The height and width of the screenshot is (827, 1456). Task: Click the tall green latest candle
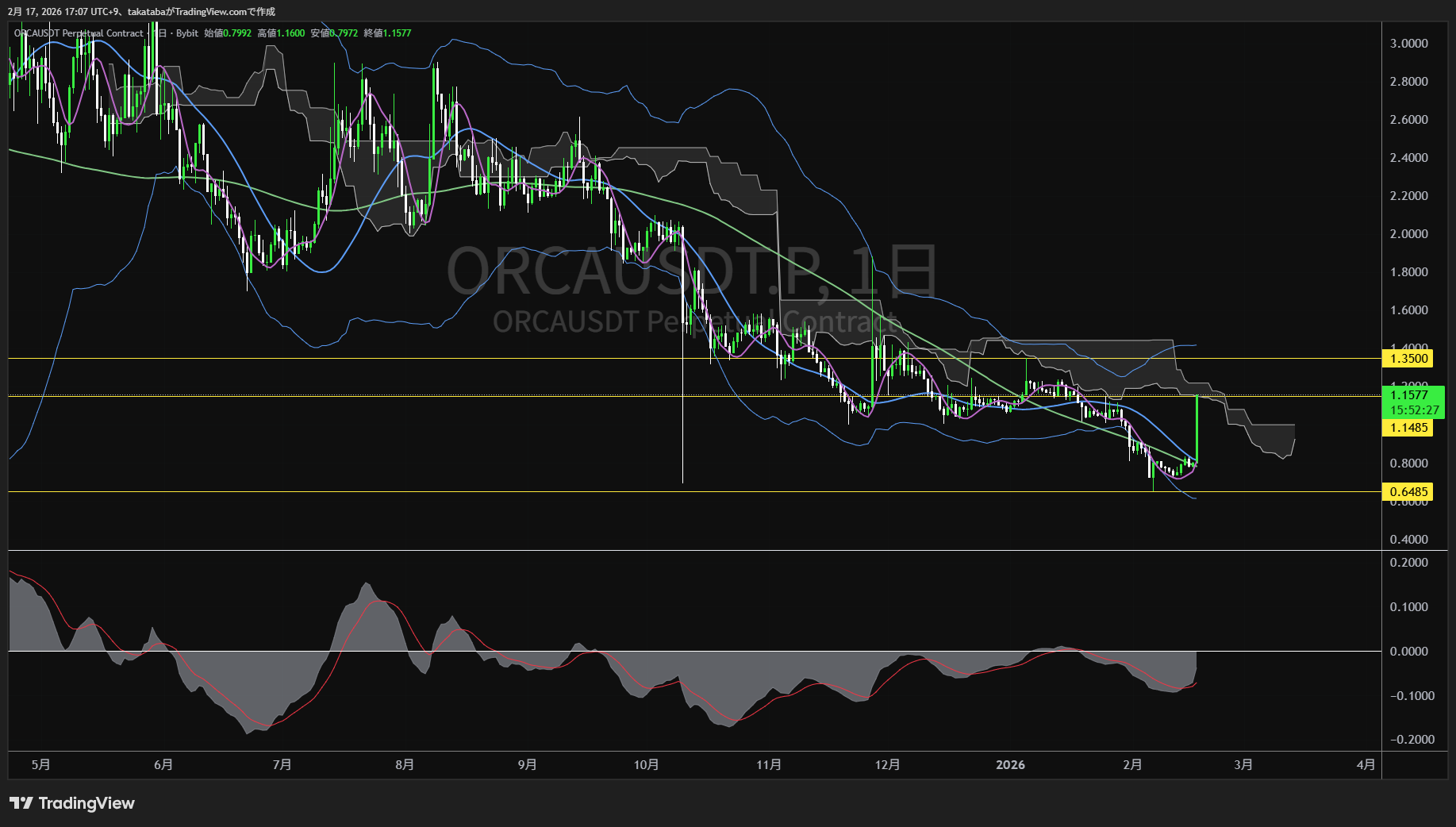1196,429
